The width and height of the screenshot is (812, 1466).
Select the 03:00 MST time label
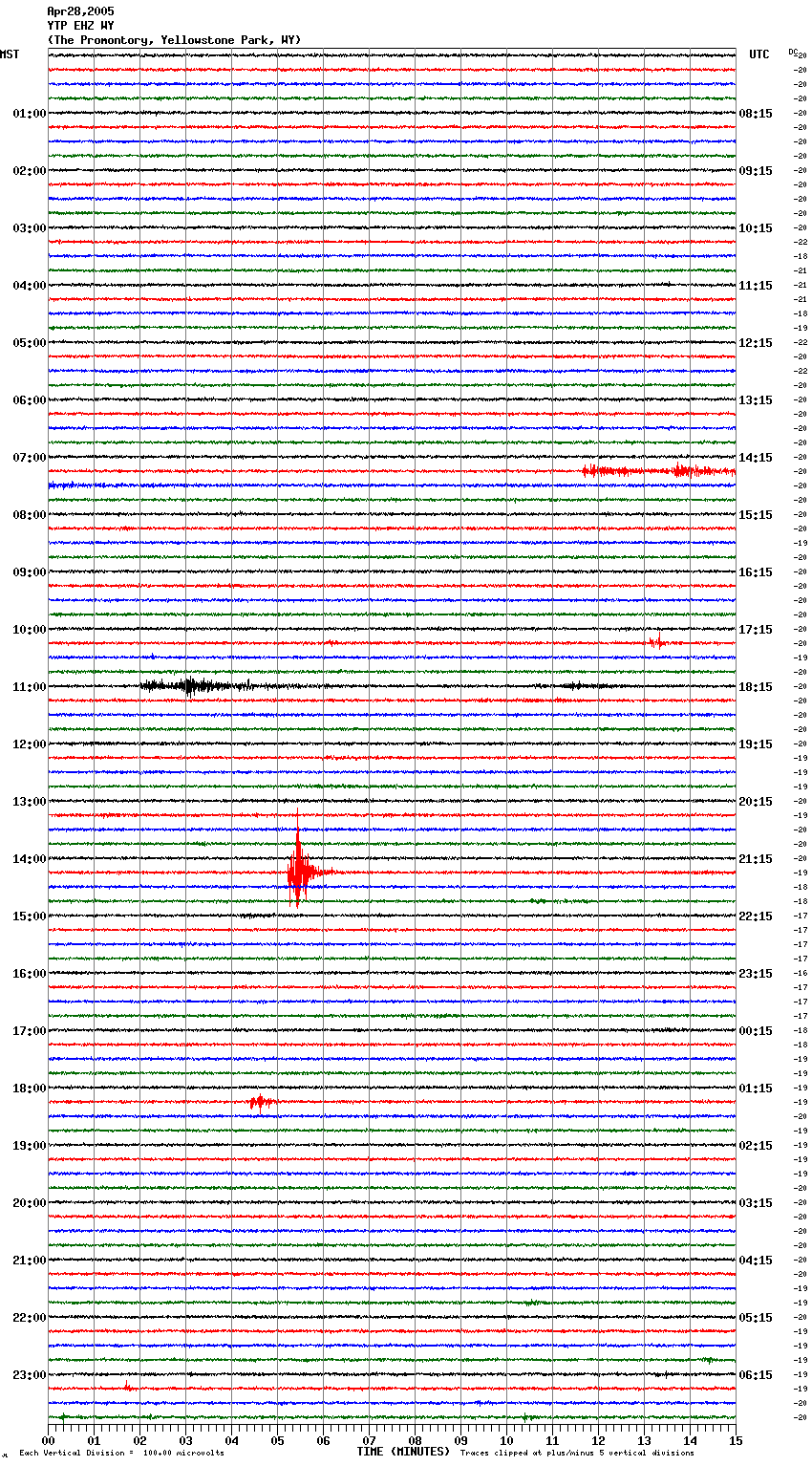[29, 228]
